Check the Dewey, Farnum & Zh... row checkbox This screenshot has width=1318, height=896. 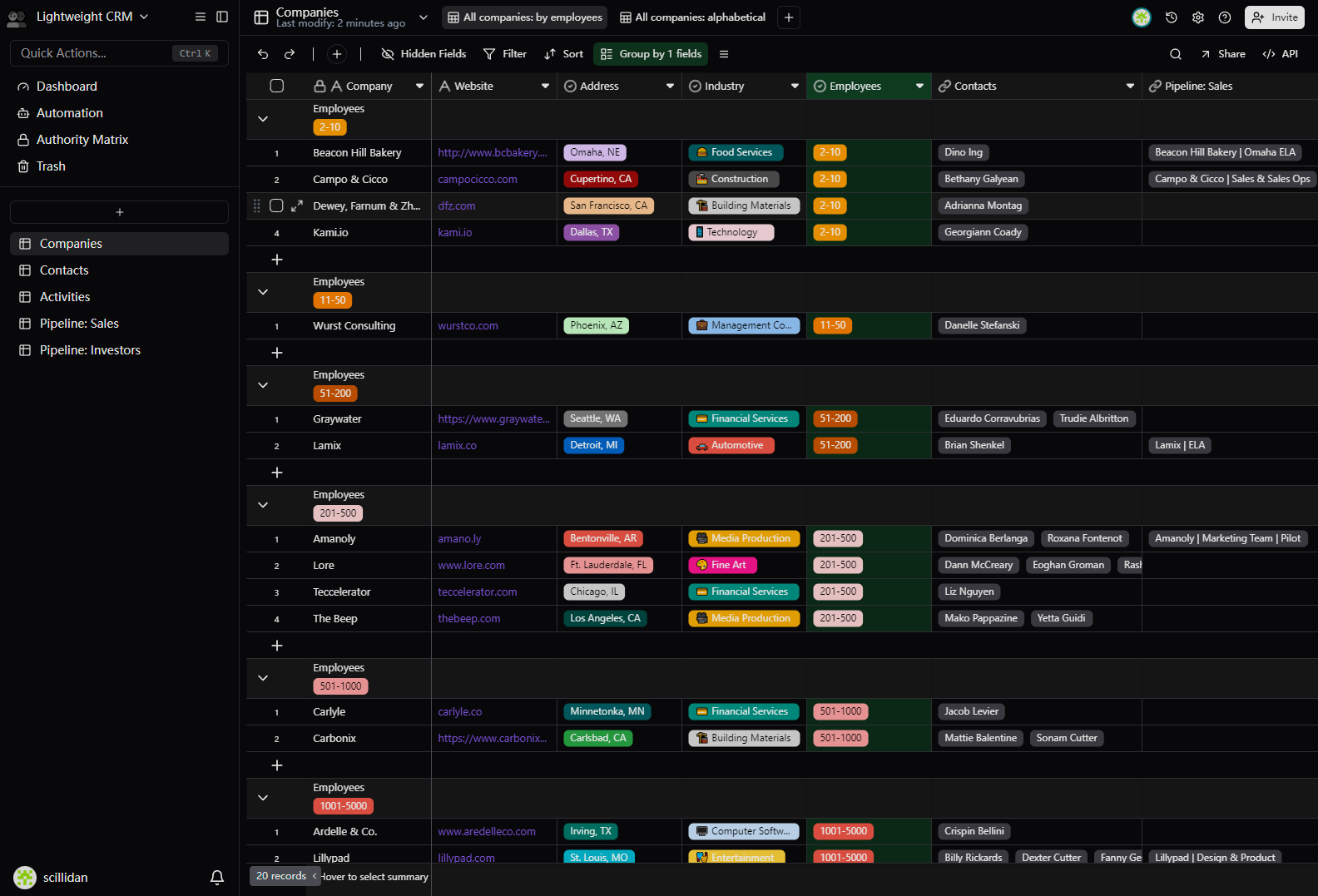[277, 205]
